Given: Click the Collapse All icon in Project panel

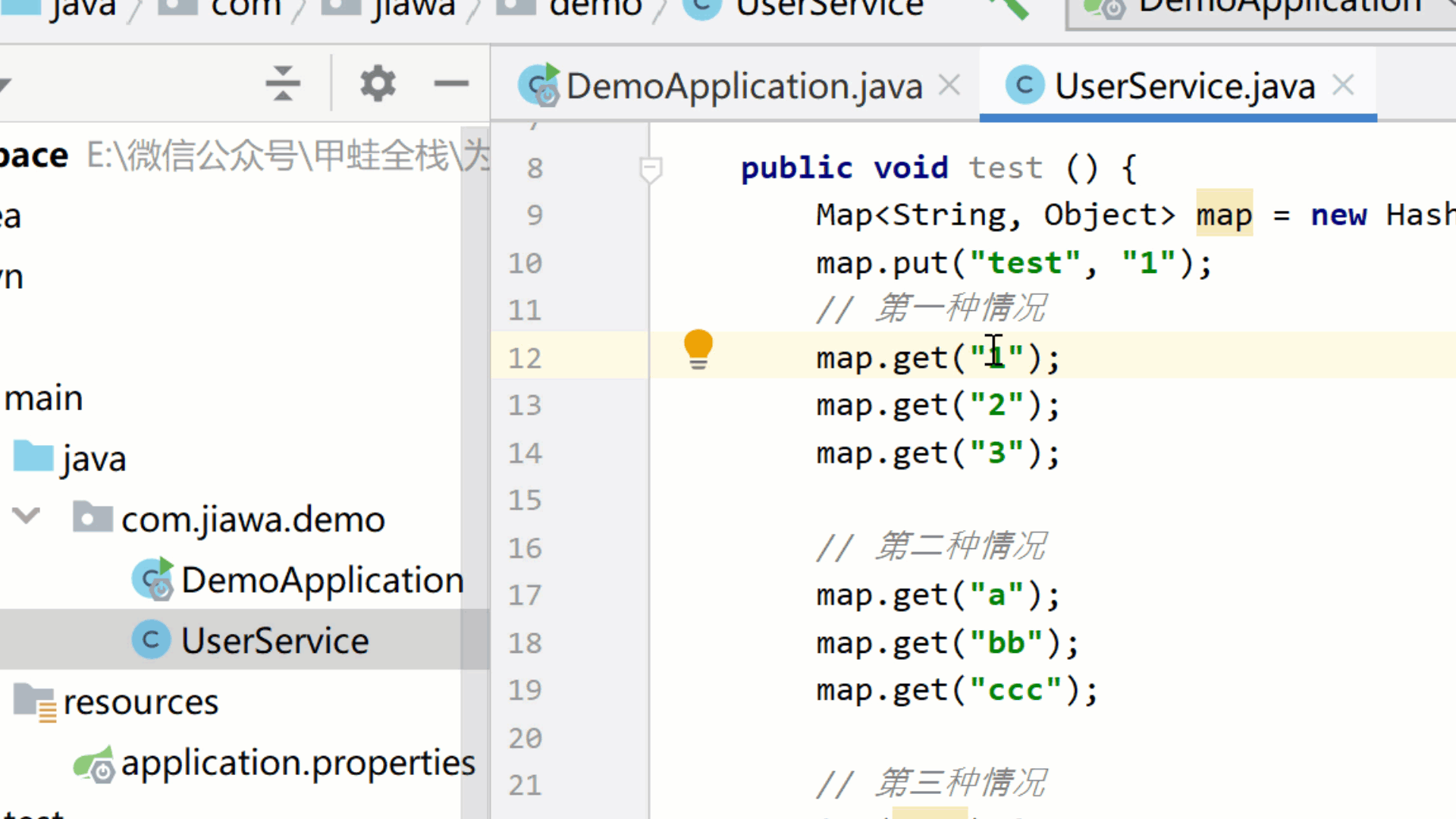Looking at the screenshot, I should point(283,83).
